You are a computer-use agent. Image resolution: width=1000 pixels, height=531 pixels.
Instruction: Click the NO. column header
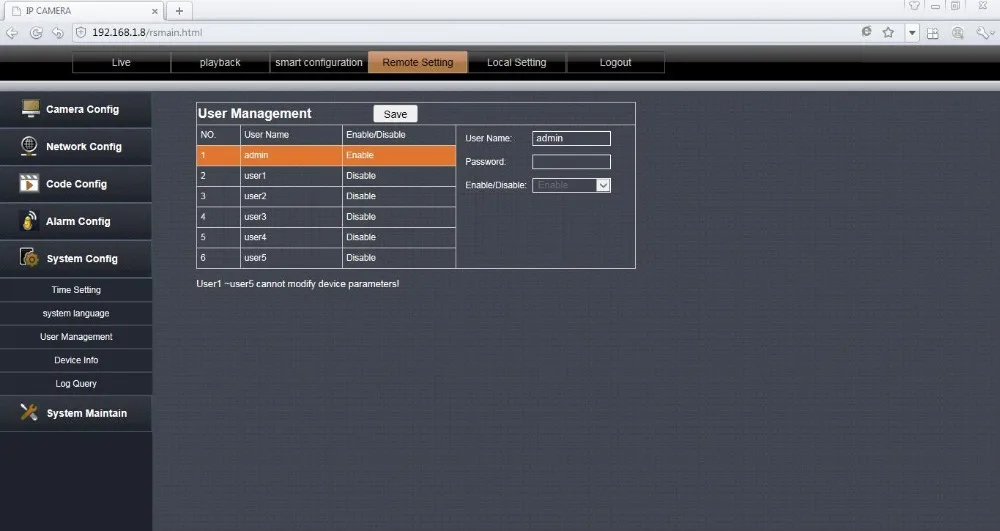coord(219,135)
